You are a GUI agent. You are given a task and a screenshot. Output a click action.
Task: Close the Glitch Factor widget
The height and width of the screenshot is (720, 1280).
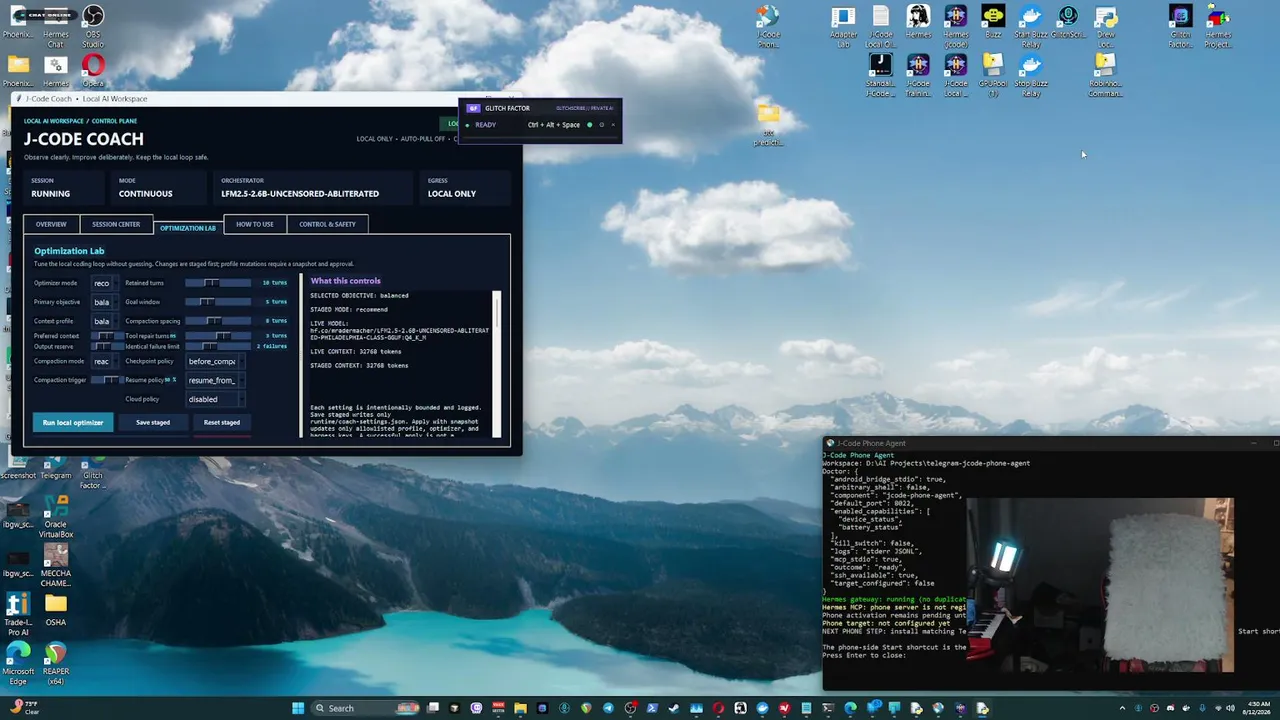coord(613,125)
